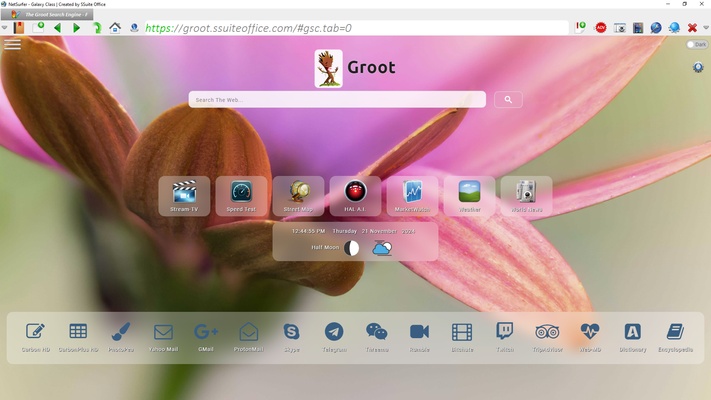Open a new tab with the plus icon
This screenshot has height=400, width=711.
[39, 27]
